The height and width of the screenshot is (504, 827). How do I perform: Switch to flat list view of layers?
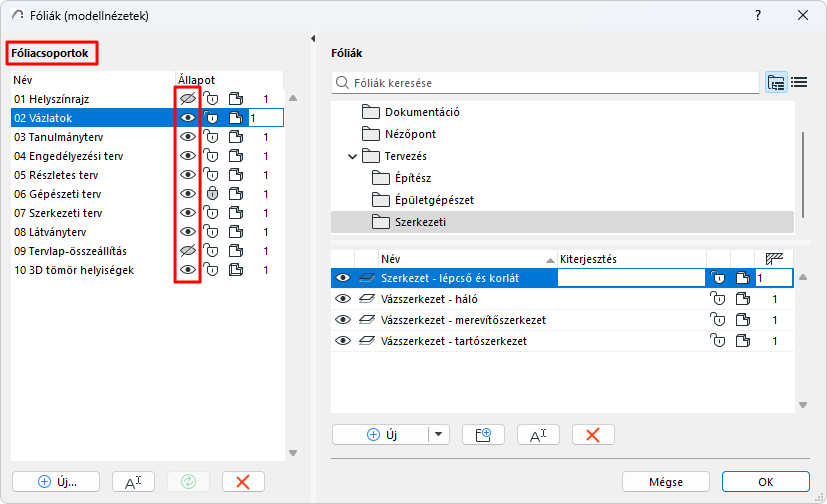point(799,83)
